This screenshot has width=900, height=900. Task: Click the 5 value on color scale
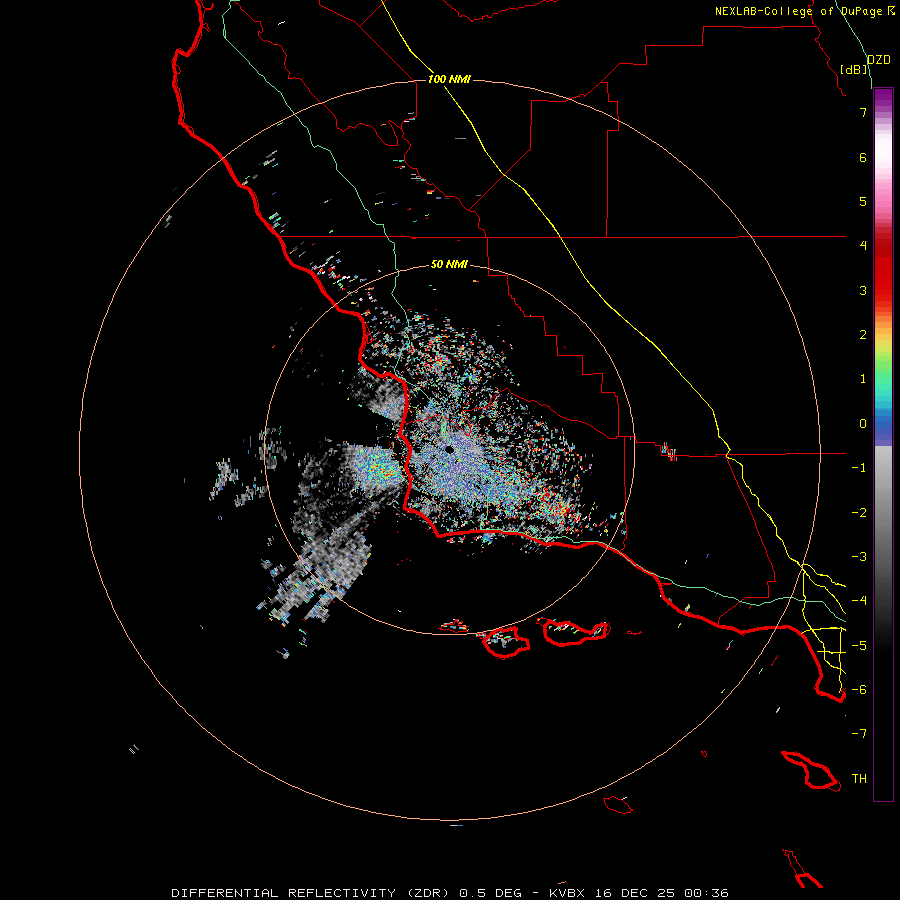pos(863,201)
